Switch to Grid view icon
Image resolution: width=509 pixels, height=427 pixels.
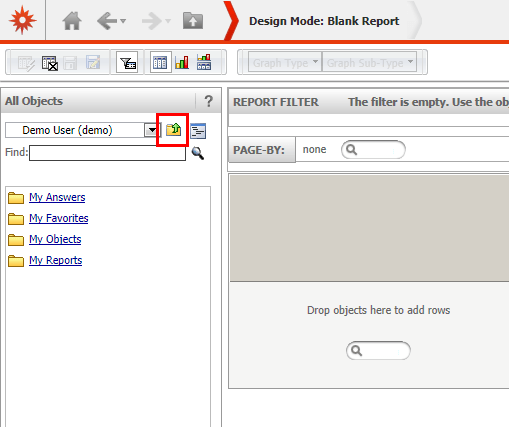(160, 62)
